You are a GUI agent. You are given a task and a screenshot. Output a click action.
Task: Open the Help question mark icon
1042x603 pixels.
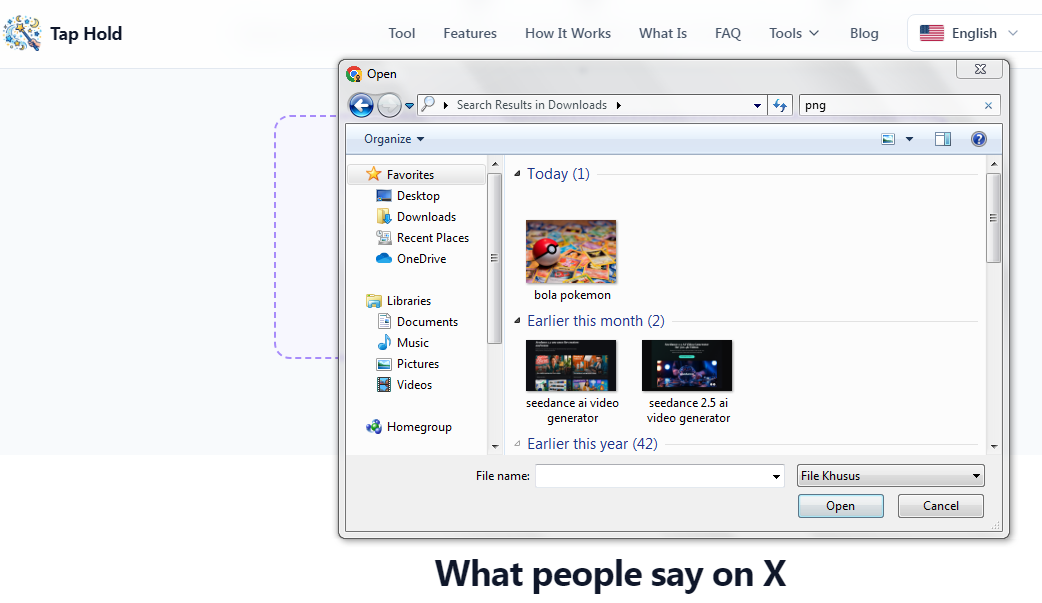pos(978,139)
